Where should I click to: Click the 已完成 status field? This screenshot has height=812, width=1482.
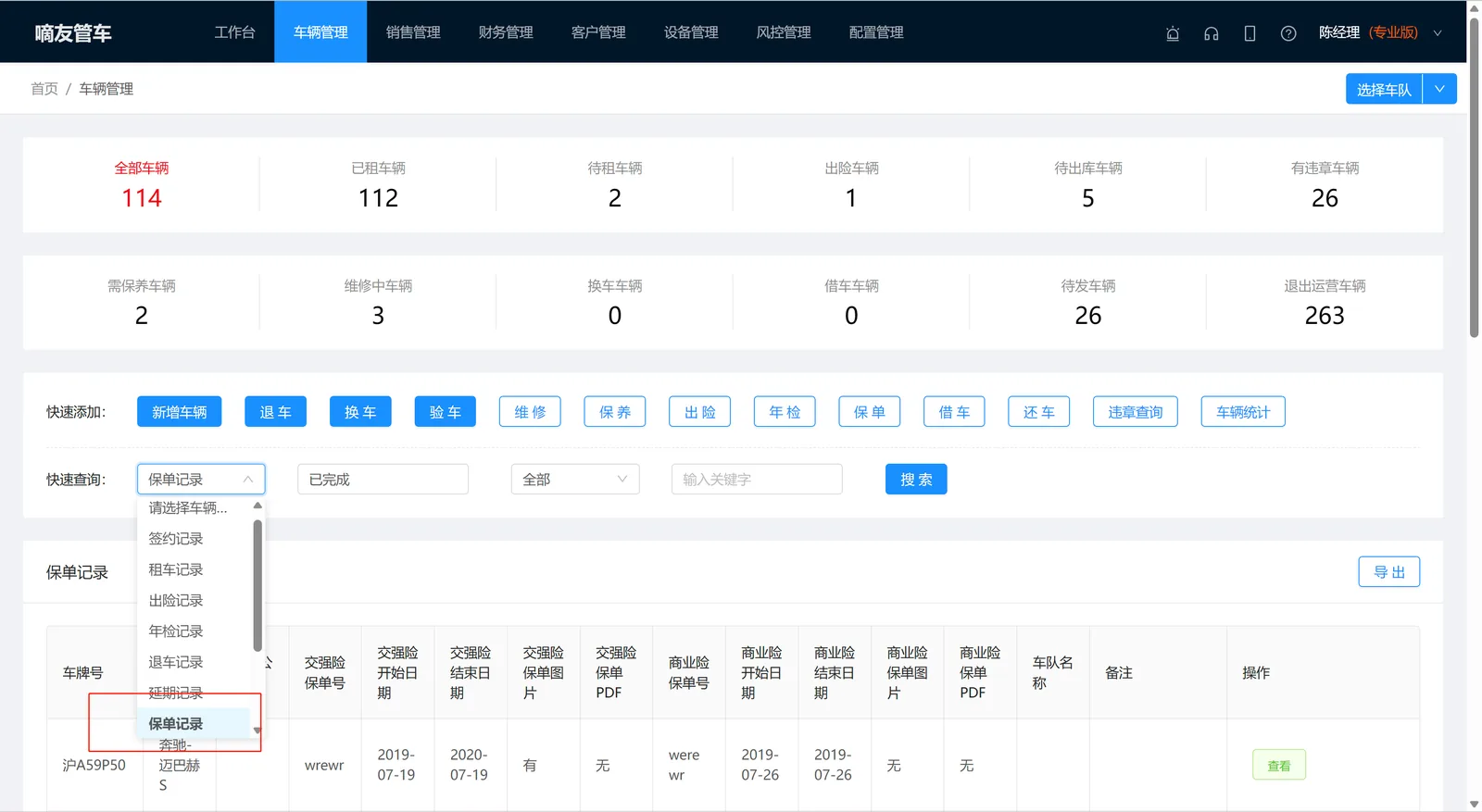coord(383,480)
